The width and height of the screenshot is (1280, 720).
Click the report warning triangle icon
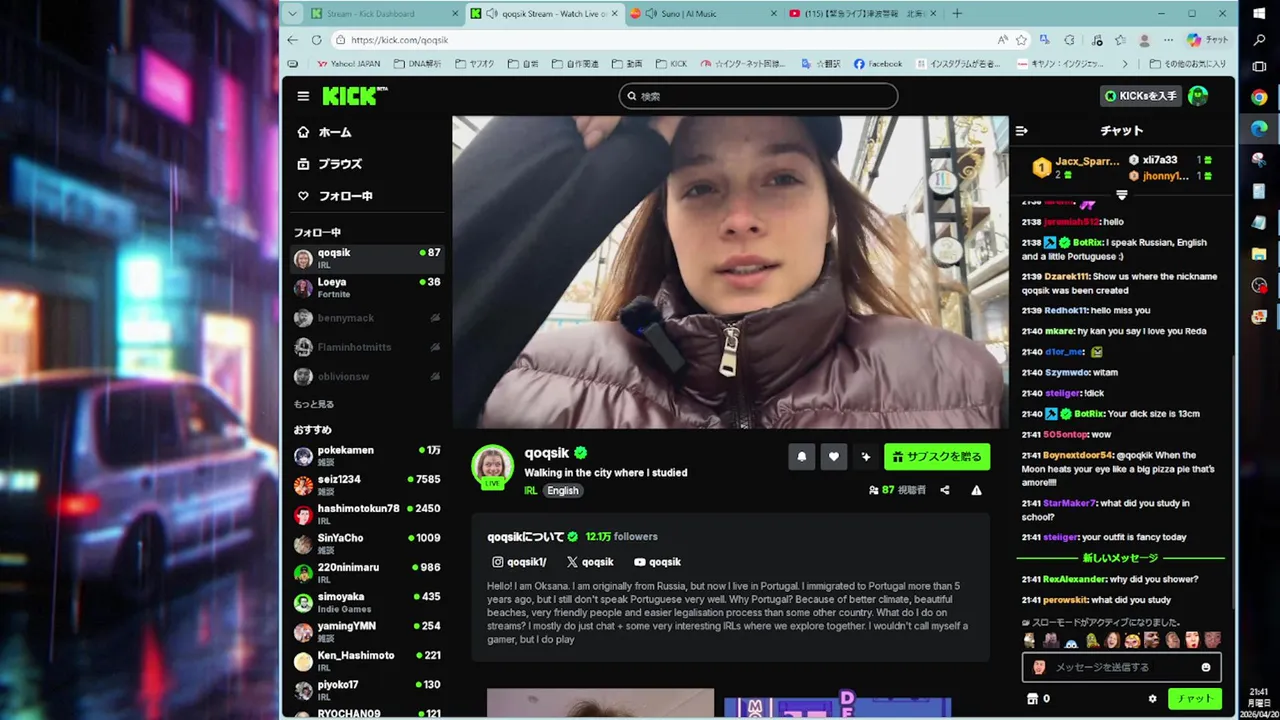pyautogui.click(x=976, y=490)
